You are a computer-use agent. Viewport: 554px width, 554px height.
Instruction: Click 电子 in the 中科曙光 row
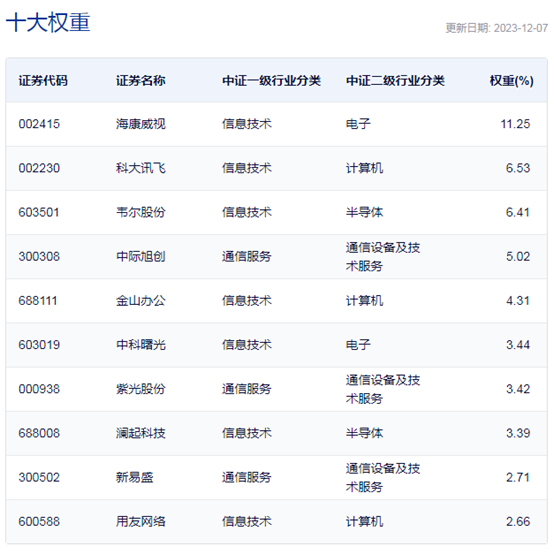(x=358, y=345)
